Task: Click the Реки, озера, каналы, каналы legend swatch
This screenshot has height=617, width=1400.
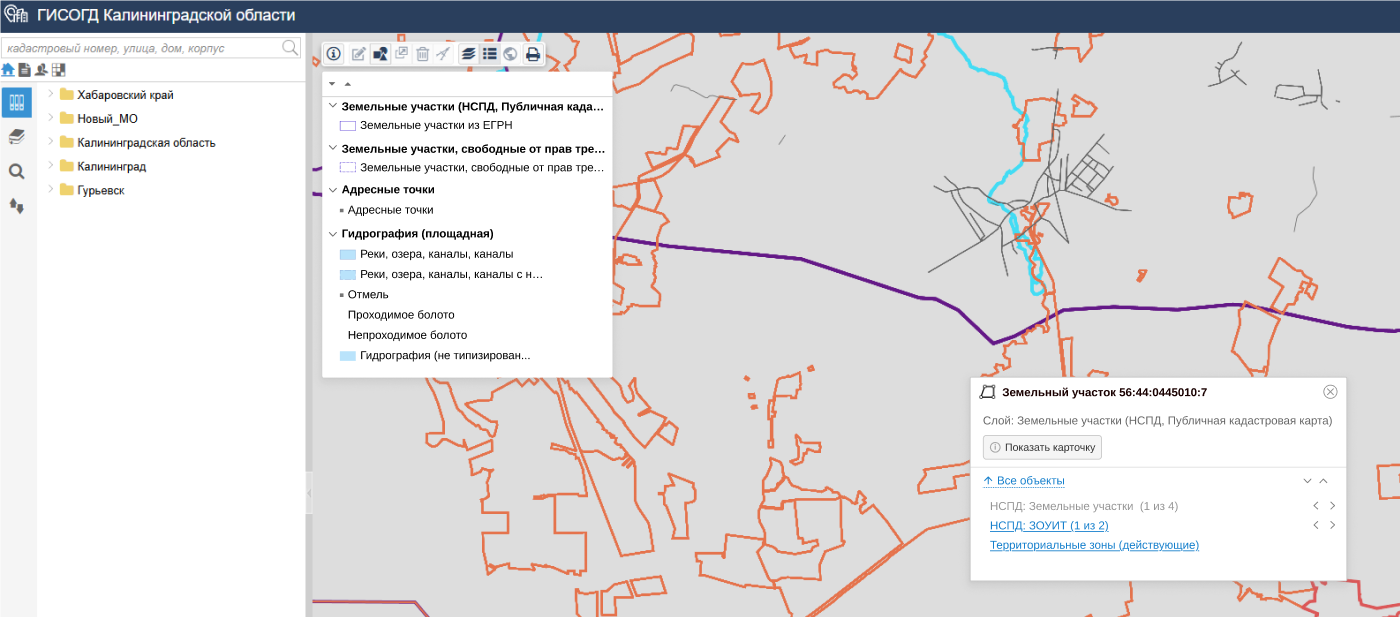Action: pyautogui.click(x=348, y=254)
